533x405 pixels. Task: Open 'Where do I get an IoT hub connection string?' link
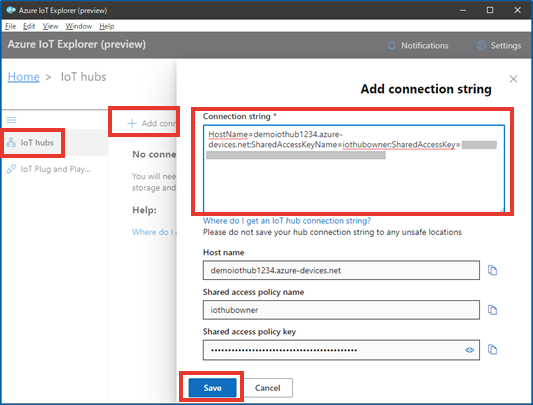(x=287, y=221)
